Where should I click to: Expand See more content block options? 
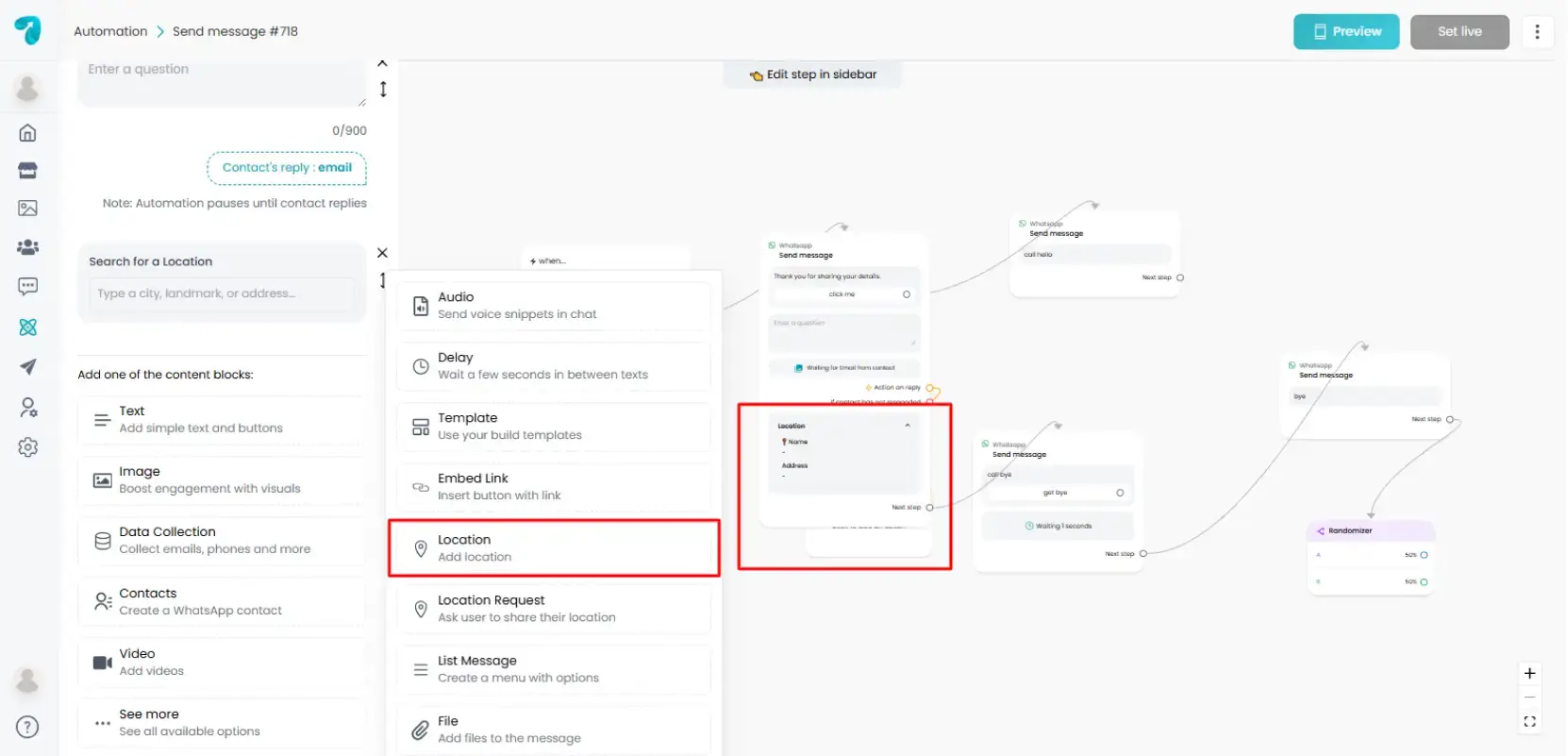pos(221,723)
